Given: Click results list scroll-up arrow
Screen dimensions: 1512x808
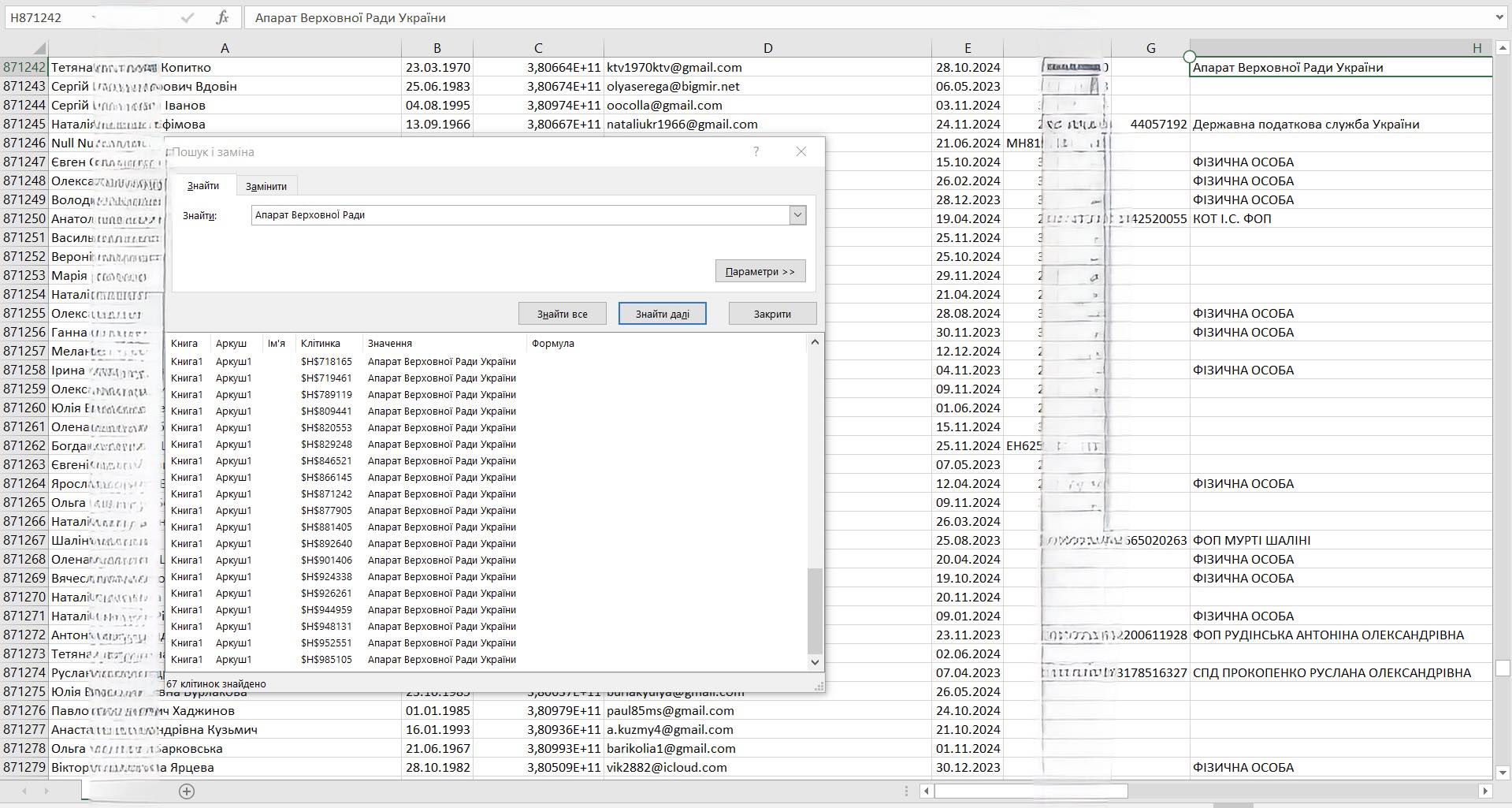Looking at the screenshot, I should pyautogui.click(x=815, y=342).
